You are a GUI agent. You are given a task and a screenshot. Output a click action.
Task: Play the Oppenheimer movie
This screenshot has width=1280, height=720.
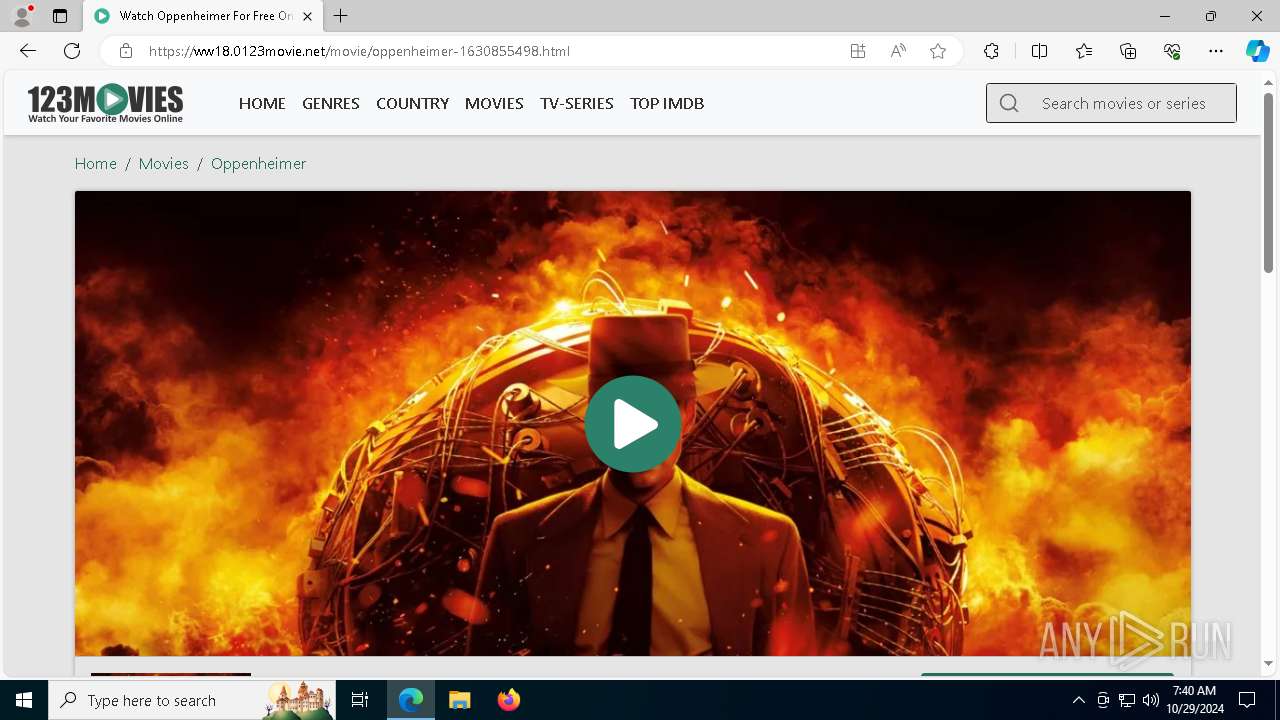[633, 424]
